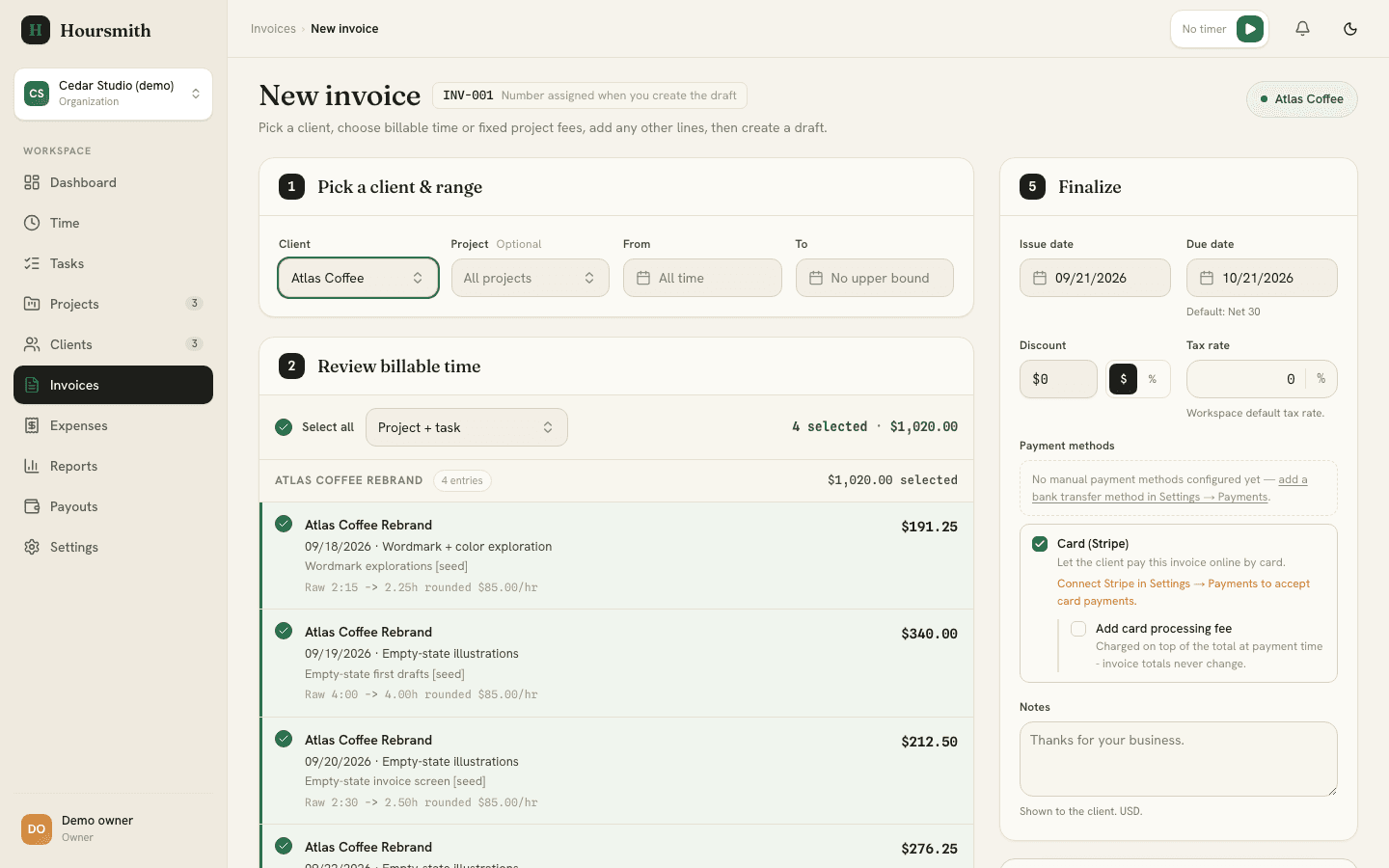This screenshot has height=868, width=1389.
Task: Click the Expenses receipt icon
Action: (32, 425)
